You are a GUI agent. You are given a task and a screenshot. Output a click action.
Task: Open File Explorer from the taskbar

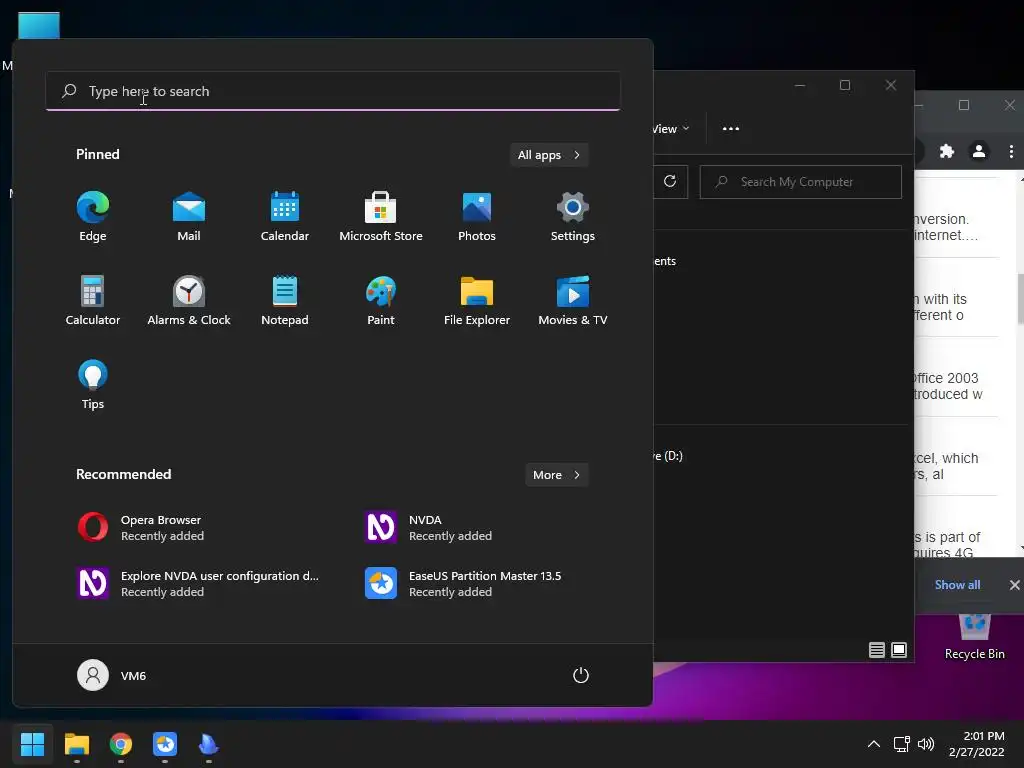pos(76,744)
